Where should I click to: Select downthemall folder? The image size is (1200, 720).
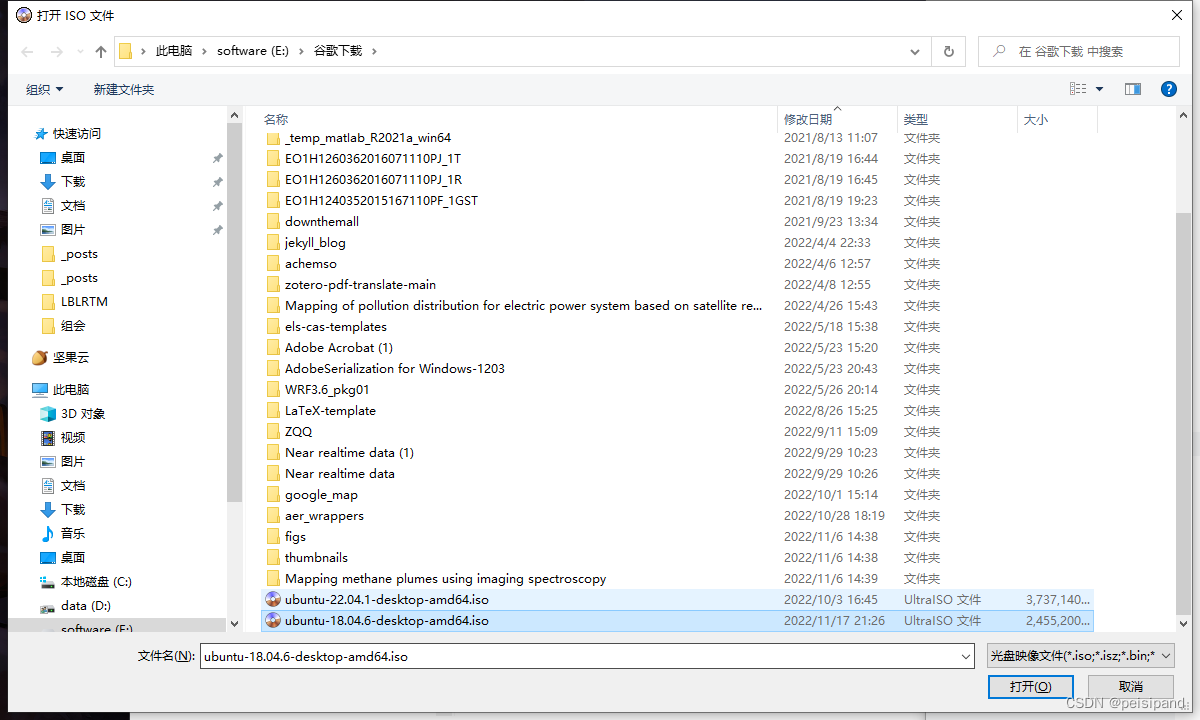(x=322, y=222)
